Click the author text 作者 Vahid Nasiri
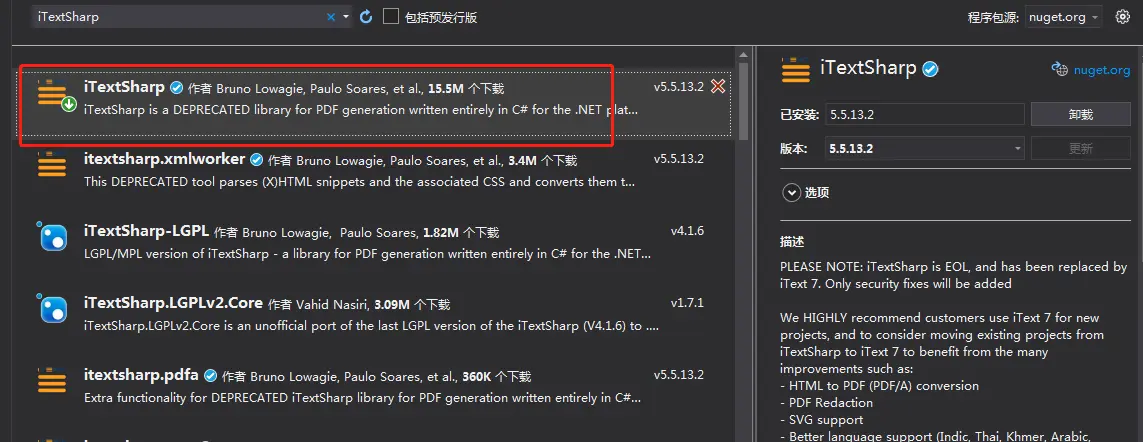1143x442 pixels. point(318,304)
